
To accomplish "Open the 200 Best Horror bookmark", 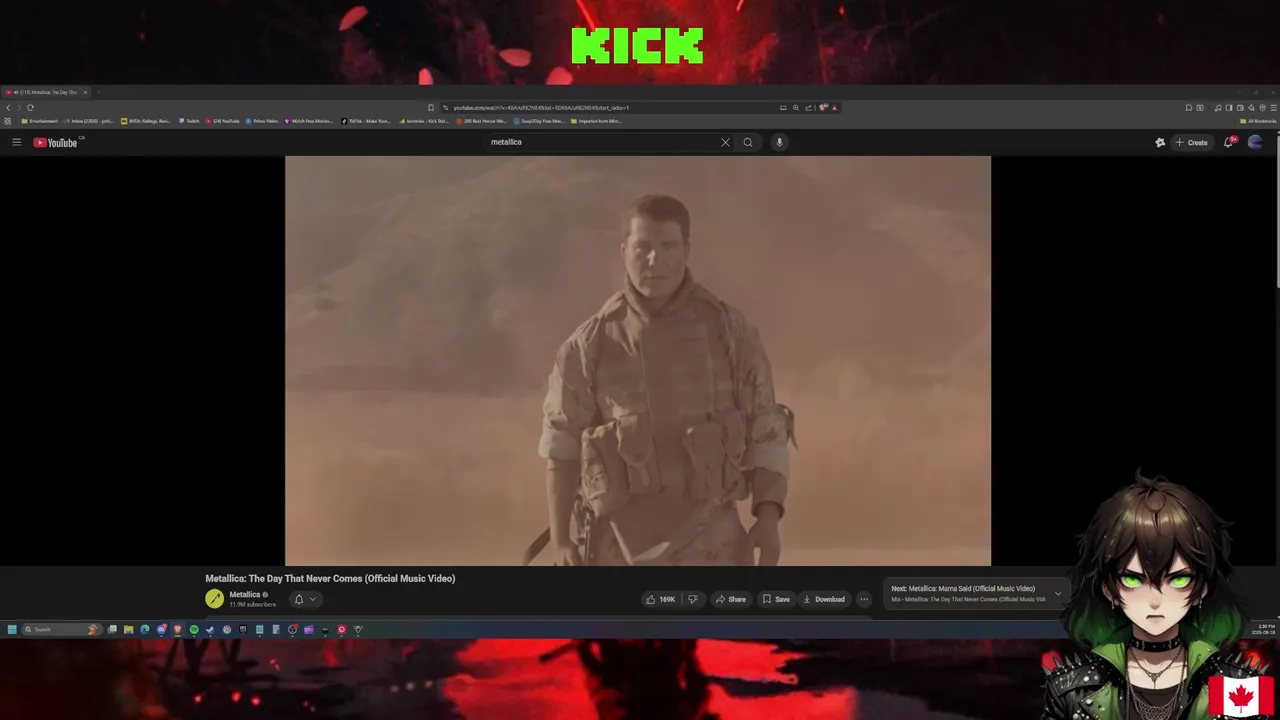I will 482,121.
